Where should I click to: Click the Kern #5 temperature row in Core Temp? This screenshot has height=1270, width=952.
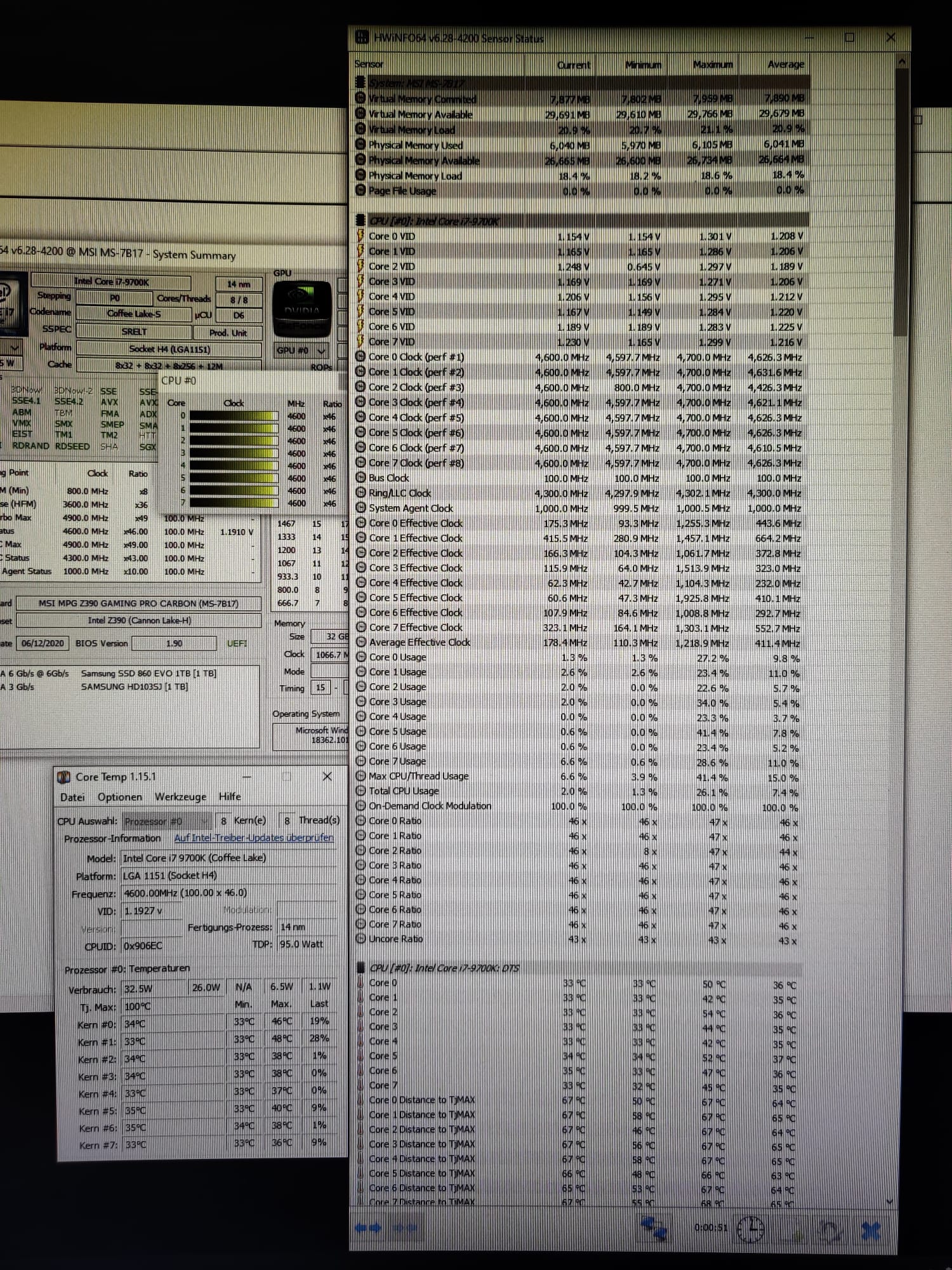pos(206,1111)
